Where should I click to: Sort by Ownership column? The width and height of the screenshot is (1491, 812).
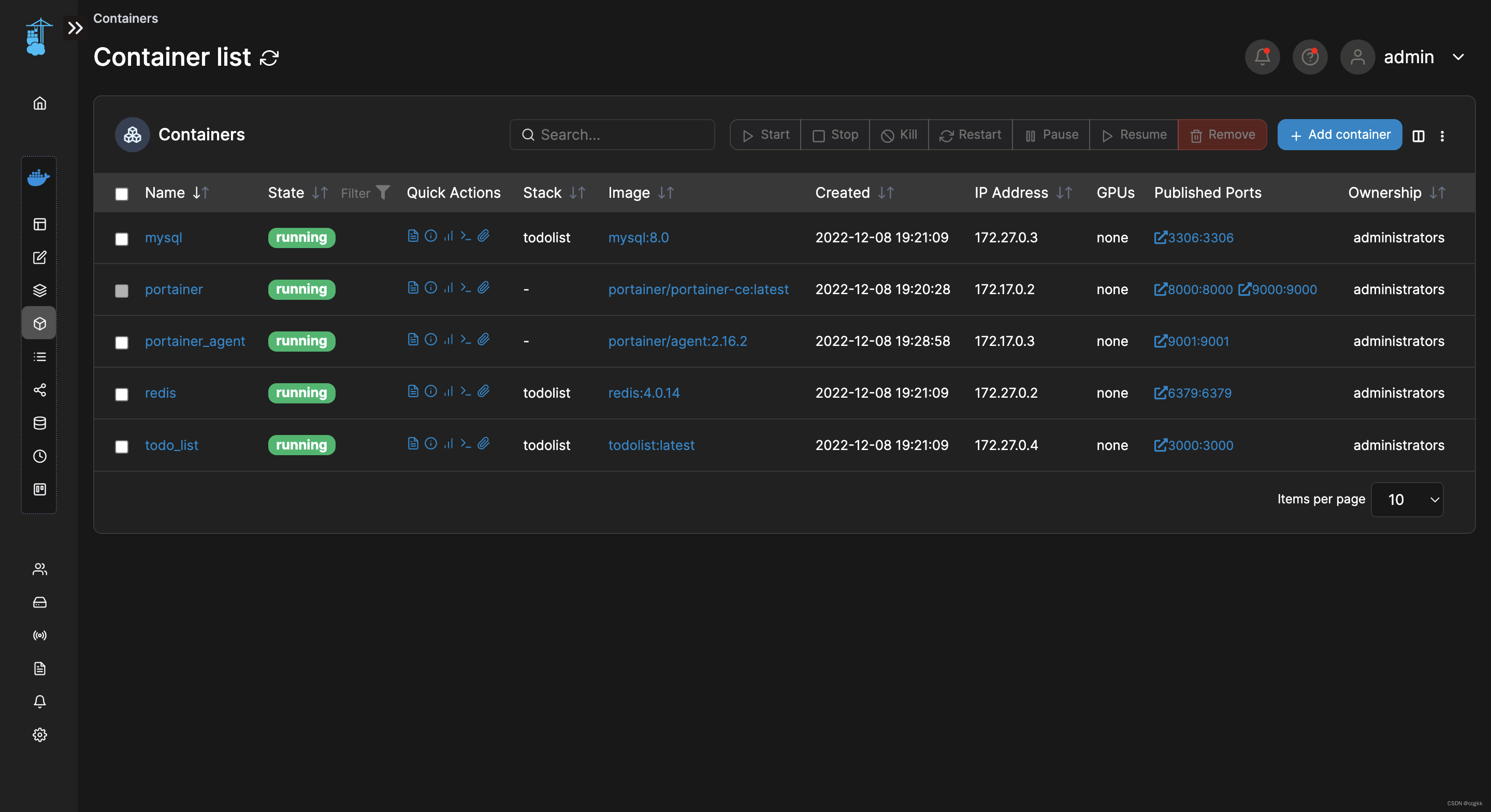click(x=1437, y=193)
